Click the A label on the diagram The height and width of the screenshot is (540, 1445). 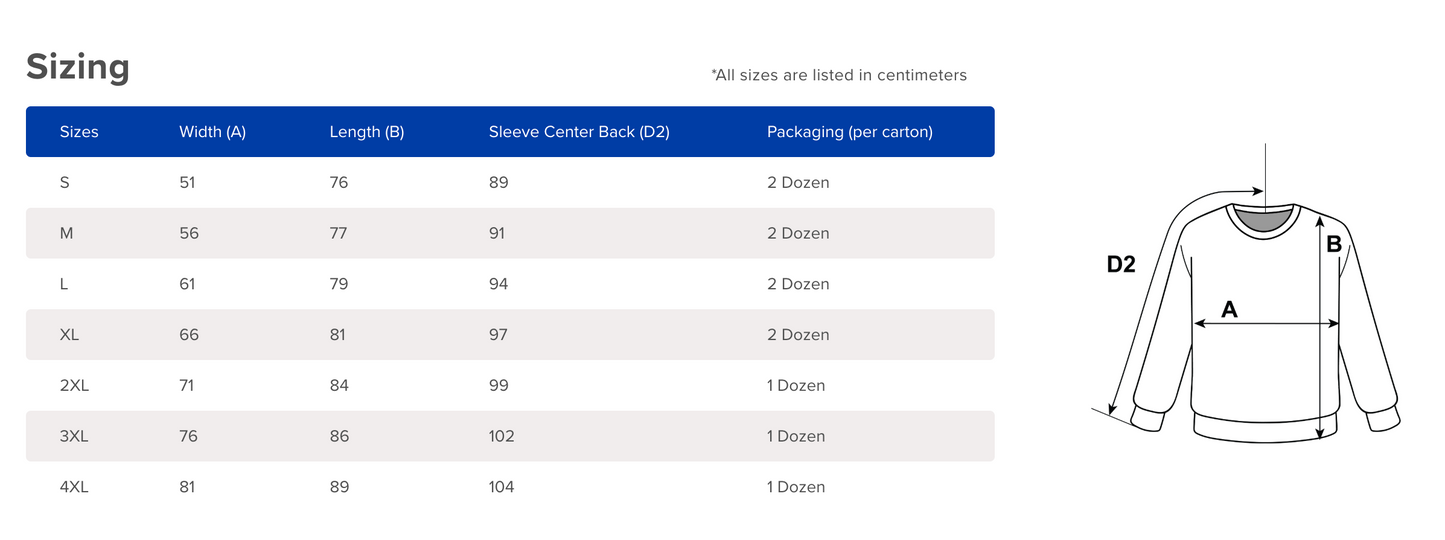(x=1229, y=310)
